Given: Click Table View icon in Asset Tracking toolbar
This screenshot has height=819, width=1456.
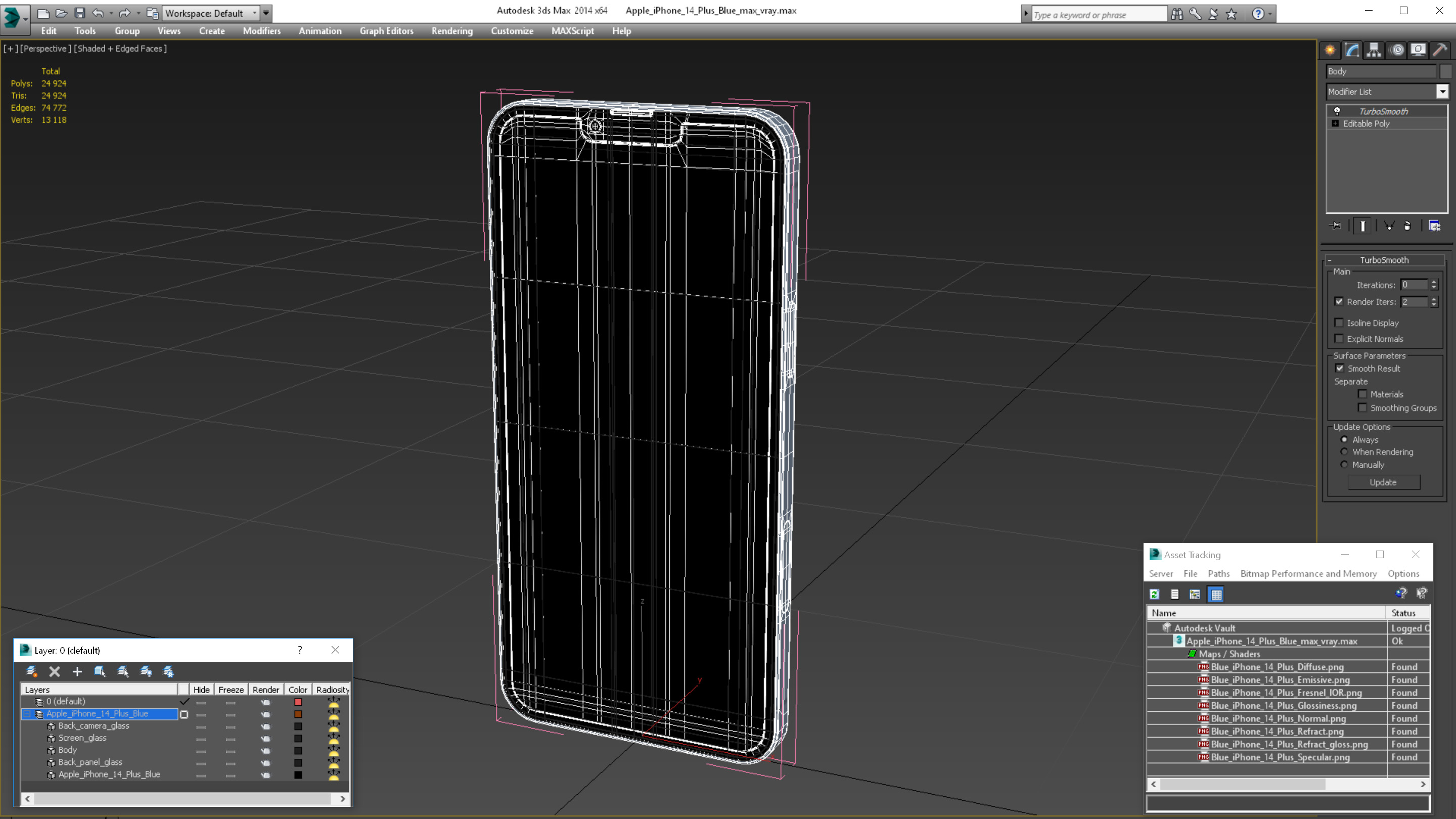Looking at the screenshot, I should pos(1216,594).
